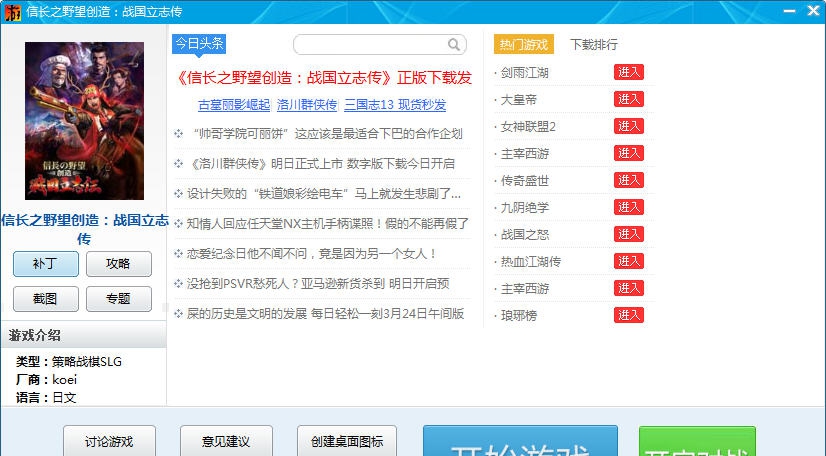Click 进入 next to 大皇帝

[628, 99]
